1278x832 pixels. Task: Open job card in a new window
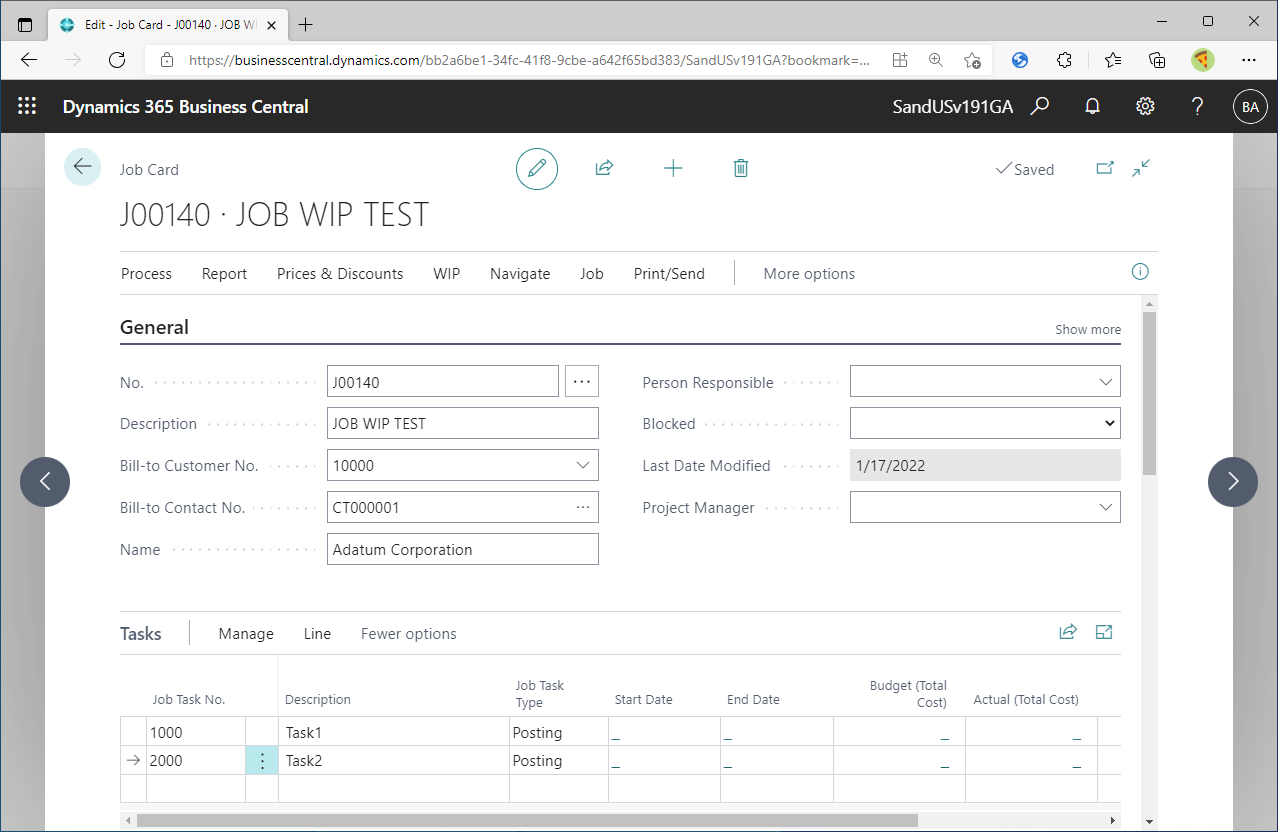[x=1104, y=168]
